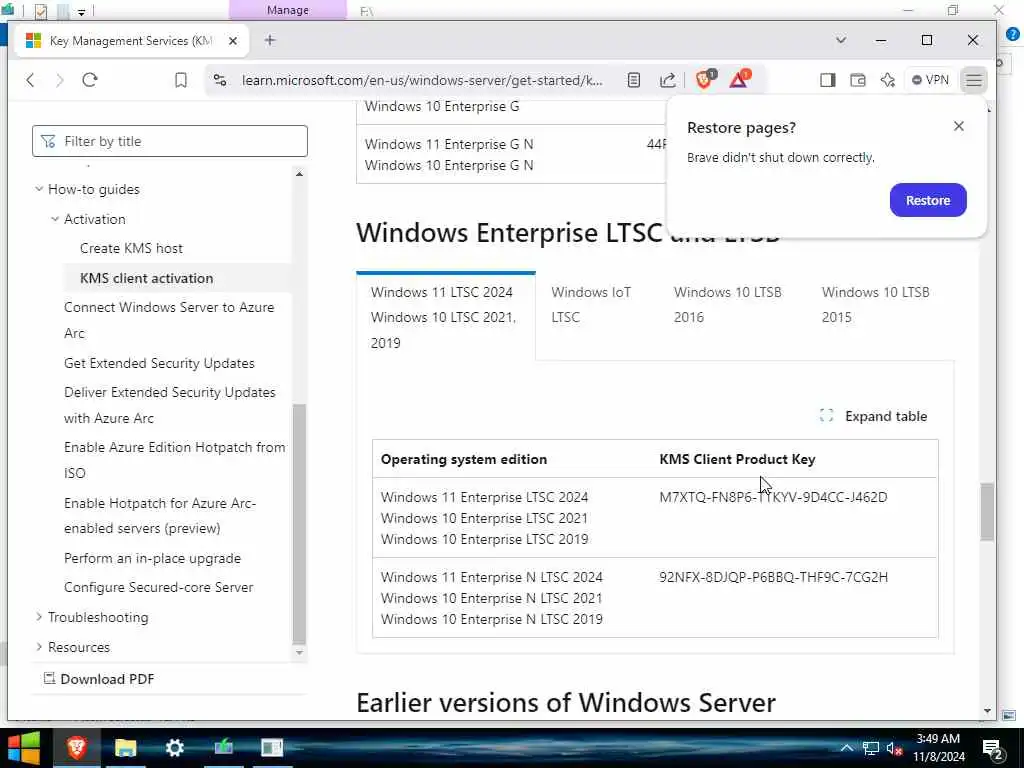Open Settings gear in the taskbar
This screenshot has width=1024, height=768.
[174, 747]
